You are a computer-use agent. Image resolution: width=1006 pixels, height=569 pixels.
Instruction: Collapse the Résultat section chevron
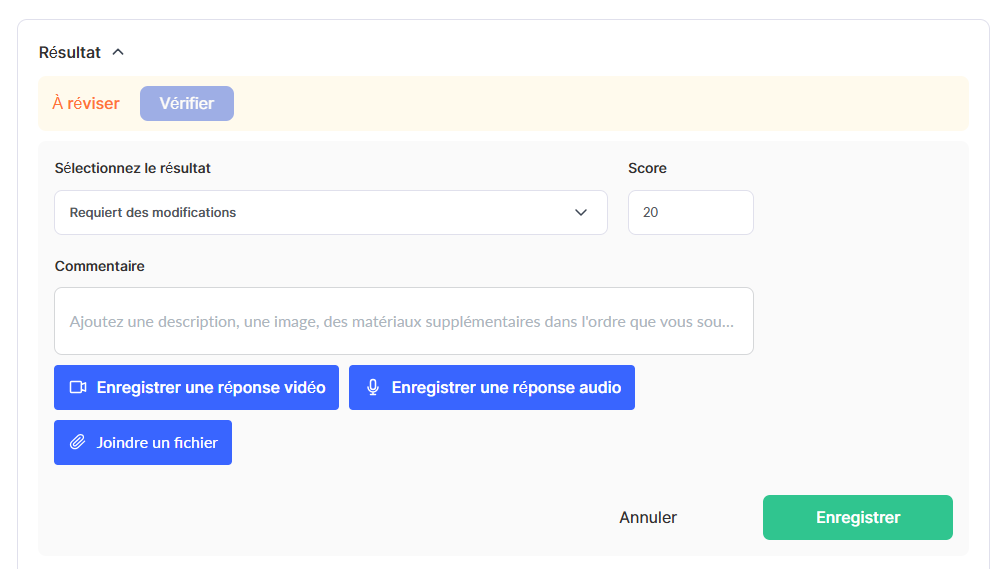click(118, 52)
